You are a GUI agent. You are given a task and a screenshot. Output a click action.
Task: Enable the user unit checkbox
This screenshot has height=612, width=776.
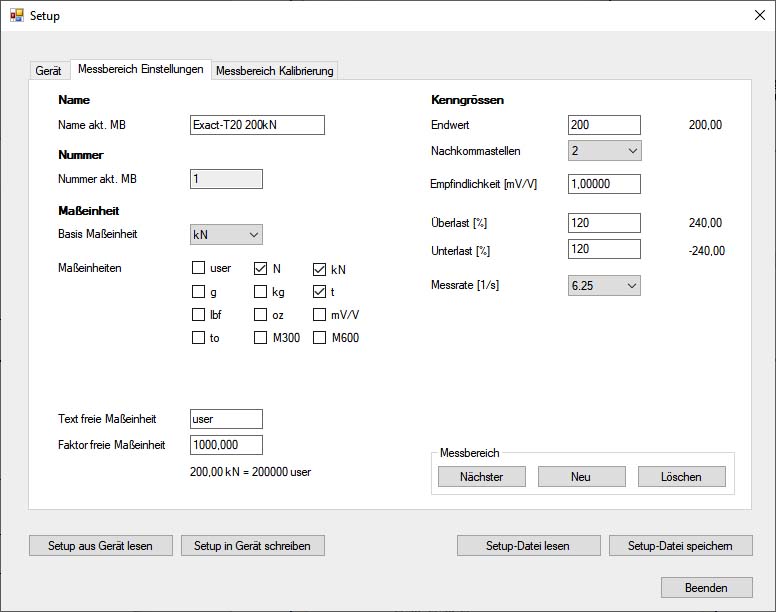pos(199,269)
